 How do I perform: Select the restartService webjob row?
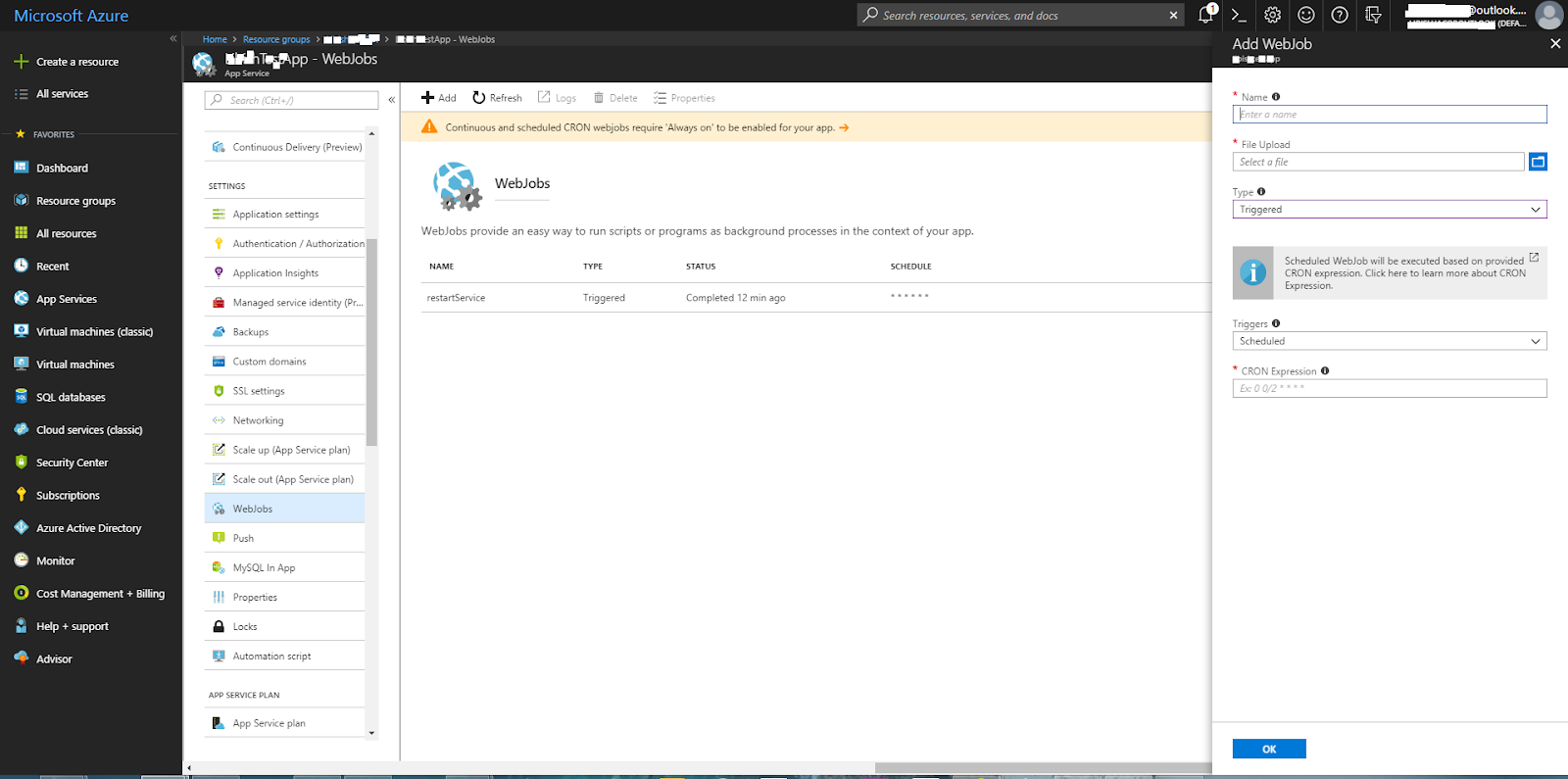[x=816, y=298]
